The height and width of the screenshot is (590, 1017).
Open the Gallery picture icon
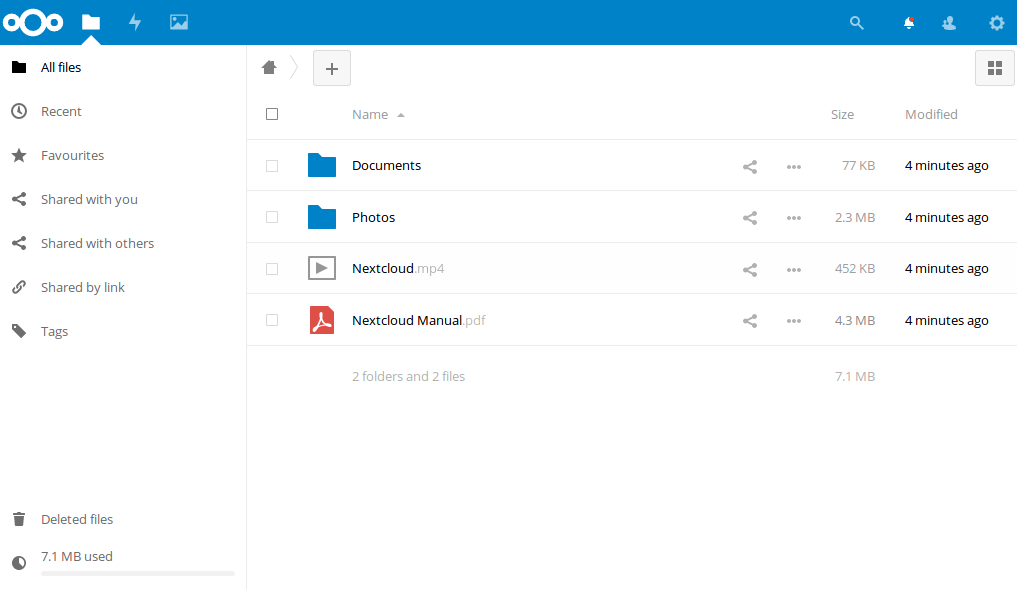[179, 23]
